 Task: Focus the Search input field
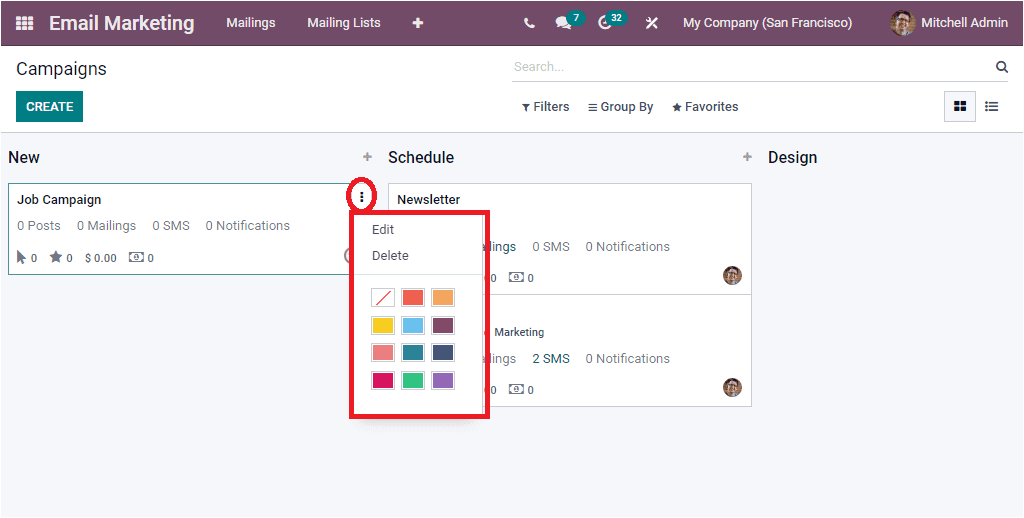(750, 67)
